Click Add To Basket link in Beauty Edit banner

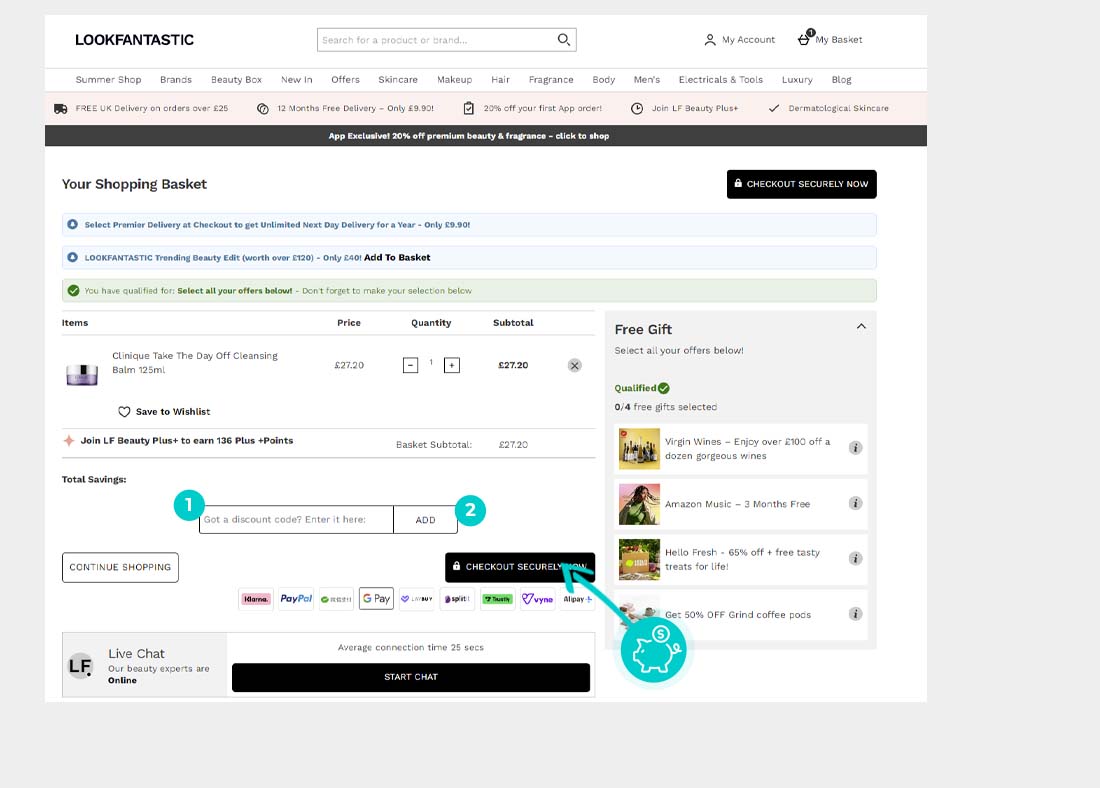point(397,258)
